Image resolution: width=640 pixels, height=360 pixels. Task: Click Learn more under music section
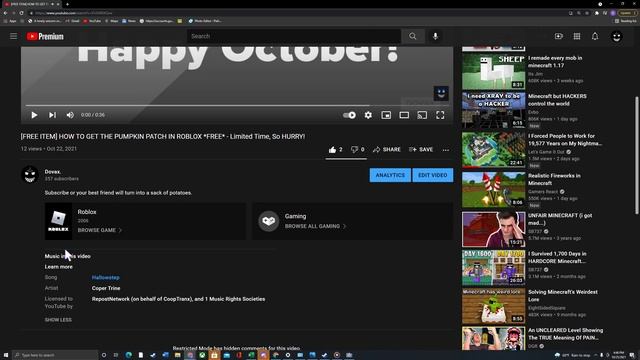[x=58, y=267]
